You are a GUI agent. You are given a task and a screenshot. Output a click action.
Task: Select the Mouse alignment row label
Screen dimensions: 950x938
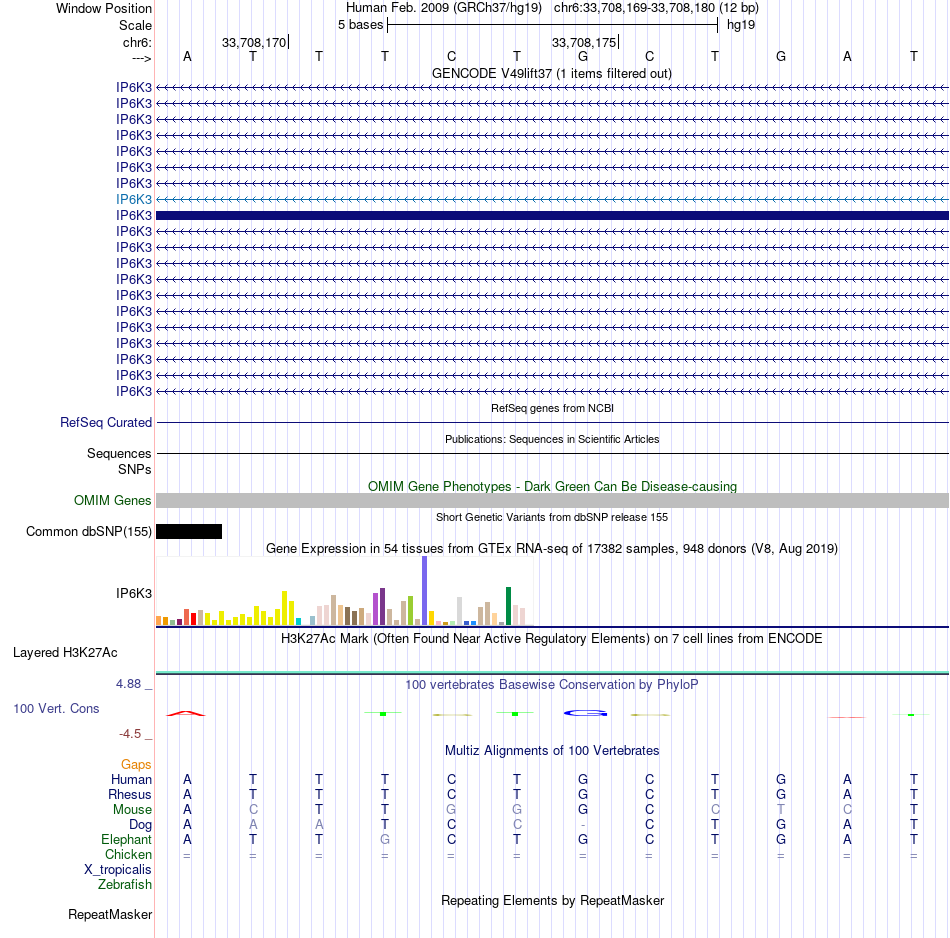pos(132,810)
